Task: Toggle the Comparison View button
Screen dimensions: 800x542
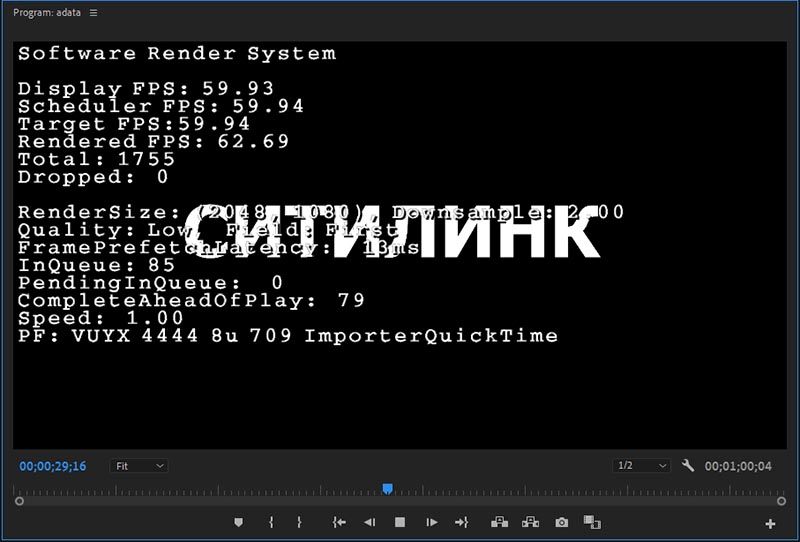Action: [592, 522]
